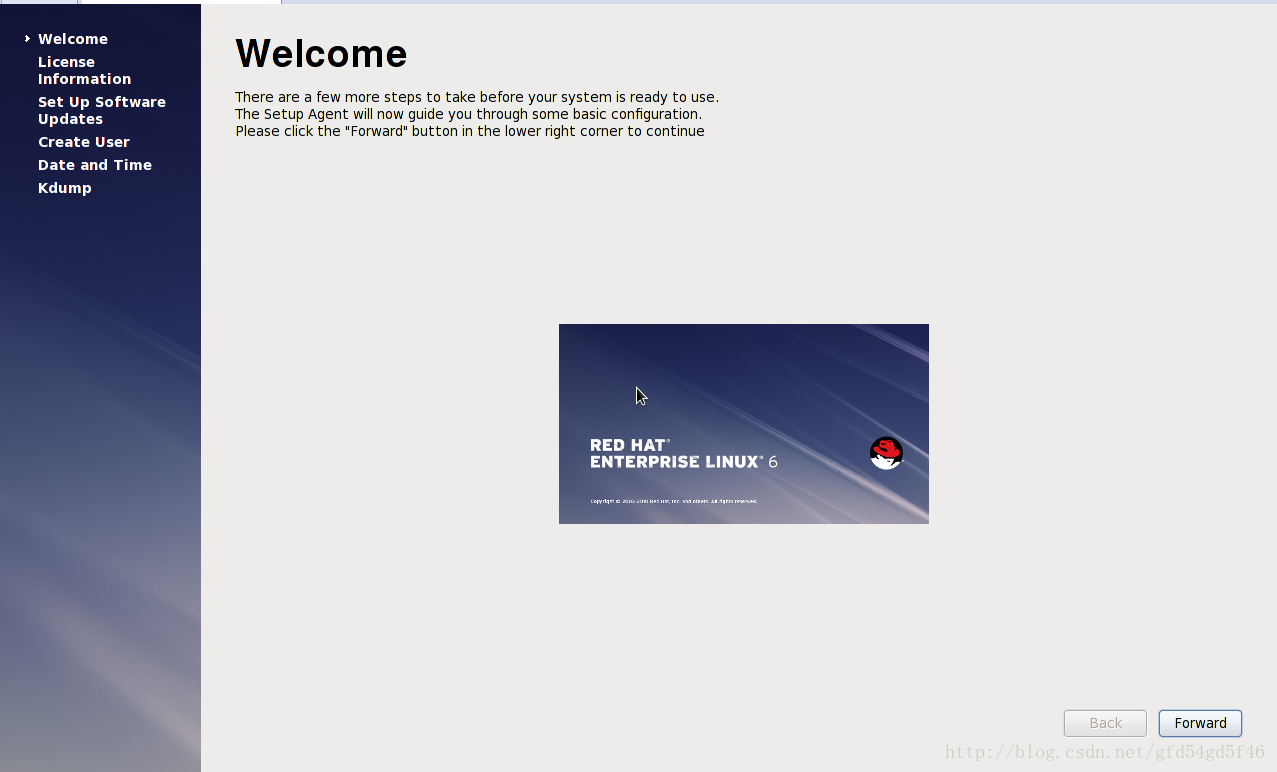This screenshot has width=1277, height=772.
Task: Click the Red Hat shadowman logo
Action: [x=886, y=453]
